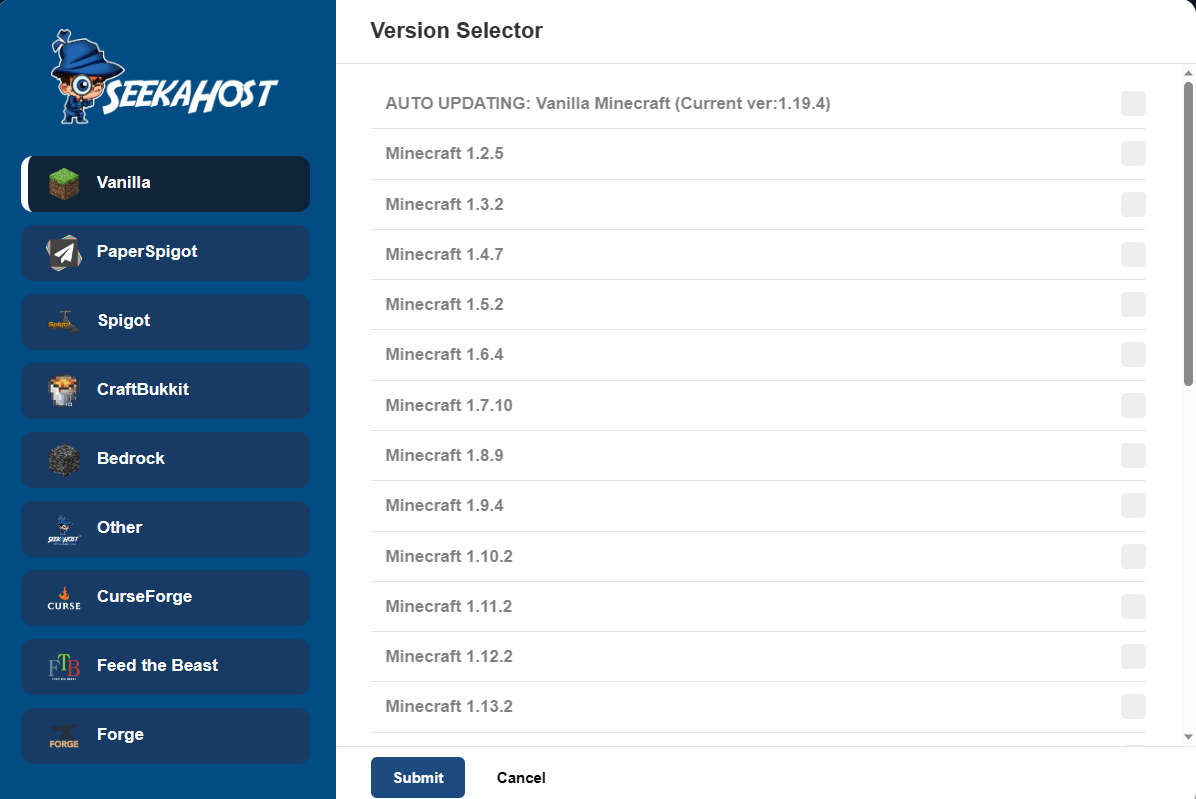Cancel the version selection

(520, 777)
